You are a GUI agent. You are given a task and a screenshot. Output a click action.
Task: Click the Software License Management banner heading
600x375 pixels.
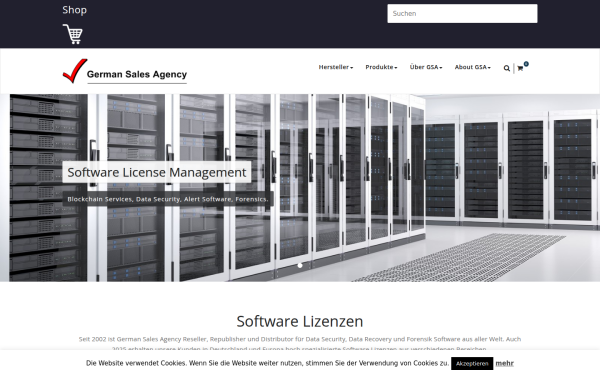coord(157,172)
